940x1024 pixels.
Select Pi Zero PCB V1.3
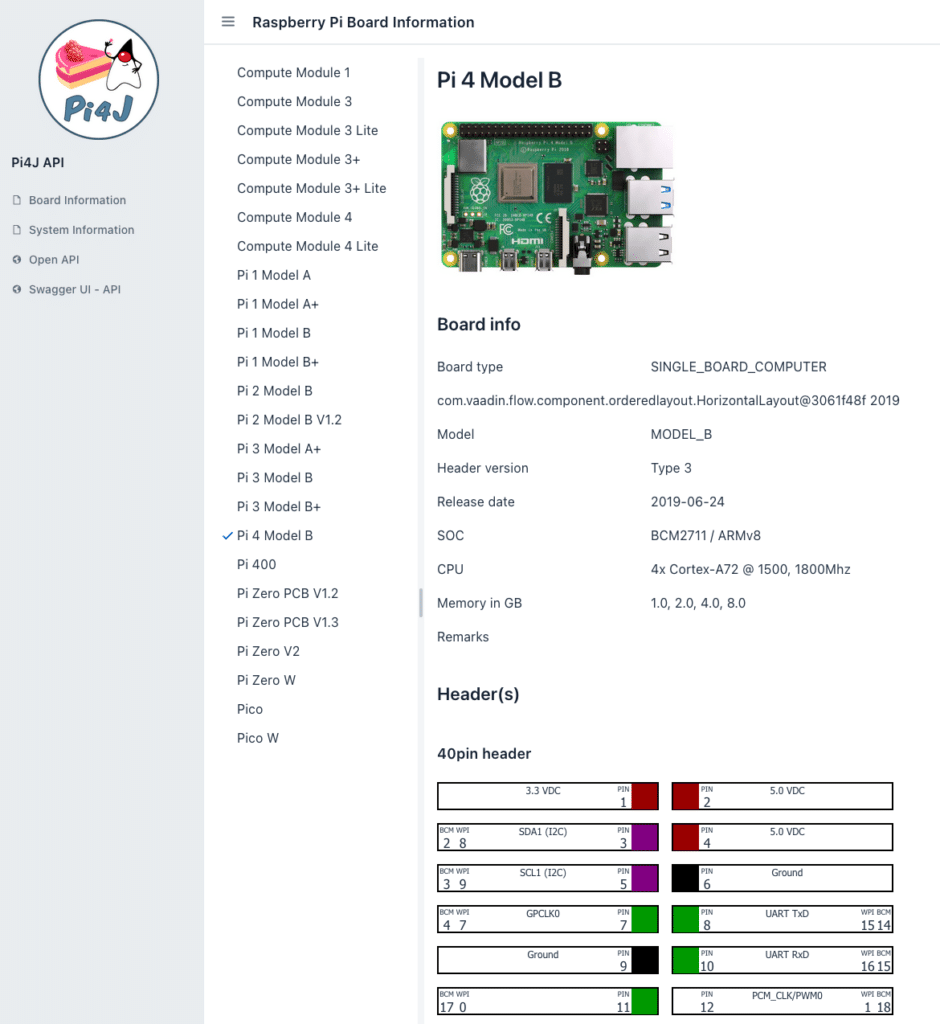pyautogui.click(x=287, y=622)
